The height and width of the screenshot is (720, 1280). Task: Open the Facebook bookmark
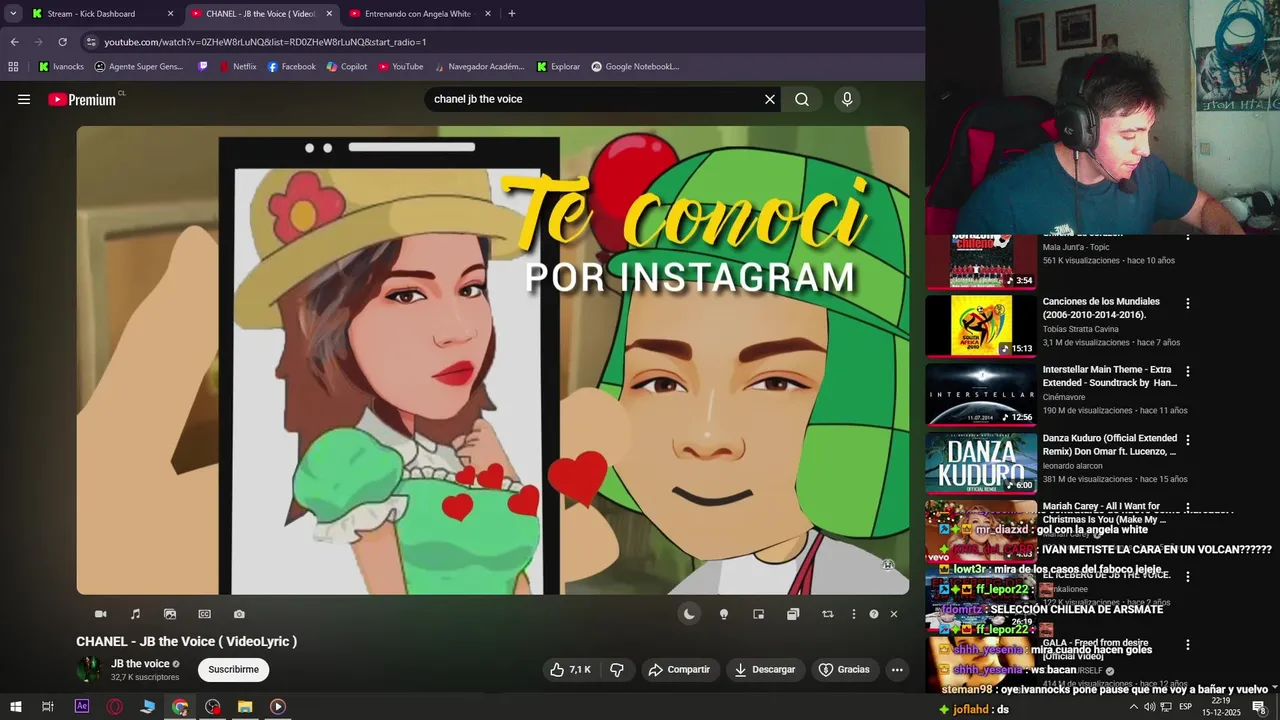click(x=291, y=67)
